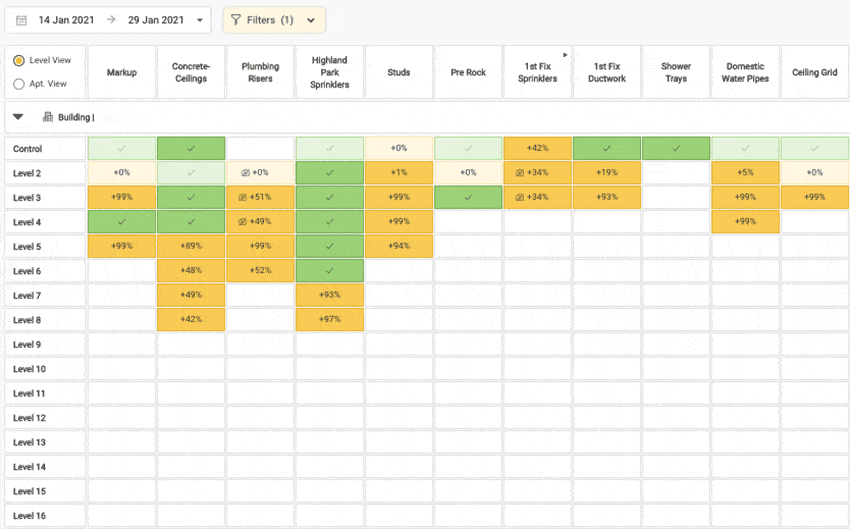Click the Building icon in the tree row
Image resolution: width=850 pixels, height=529 pixels.
pos(47,117)
